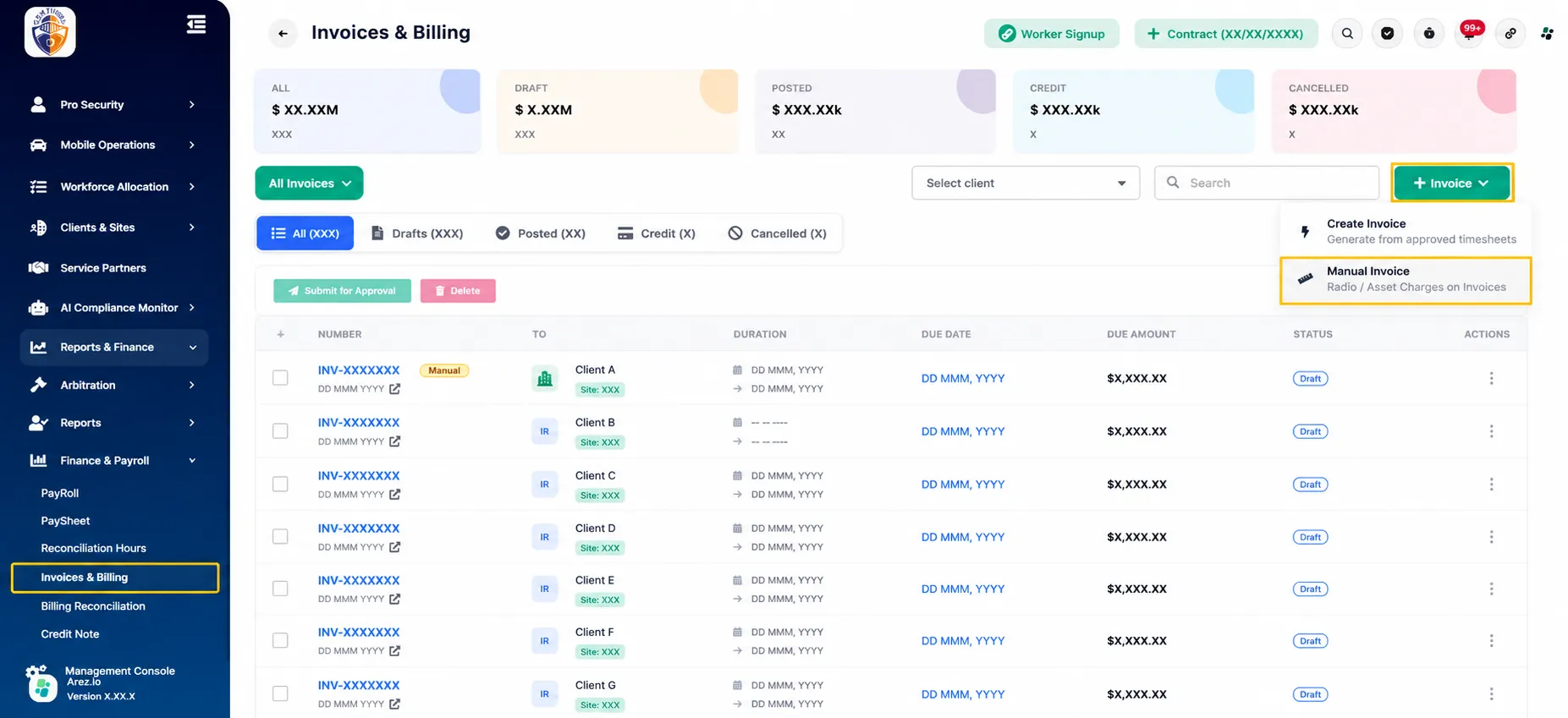Image resolution: width=1568 pixels, height=718 pixels.
Task: Select checkbox for Client C invoice
Action: click(280, 485)
